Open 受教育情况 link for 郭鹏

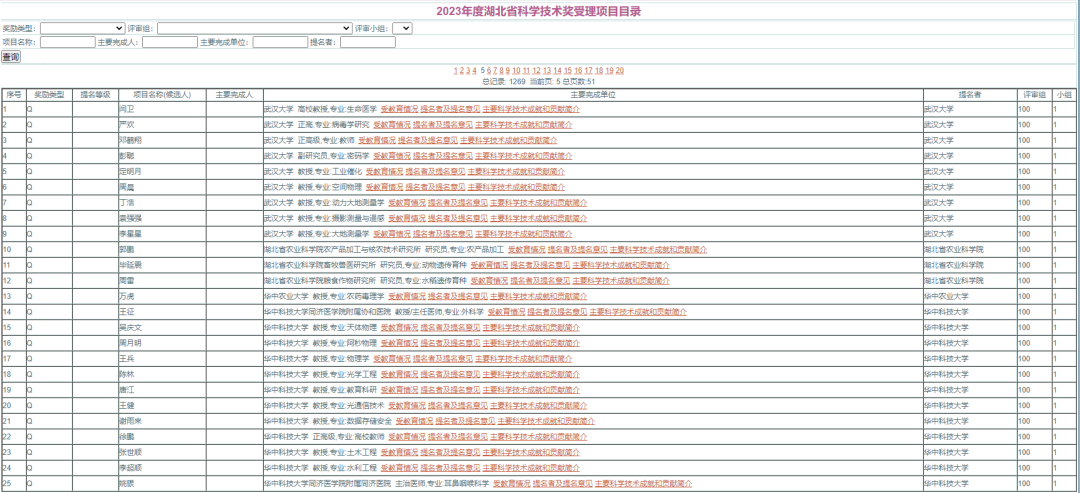527,249
